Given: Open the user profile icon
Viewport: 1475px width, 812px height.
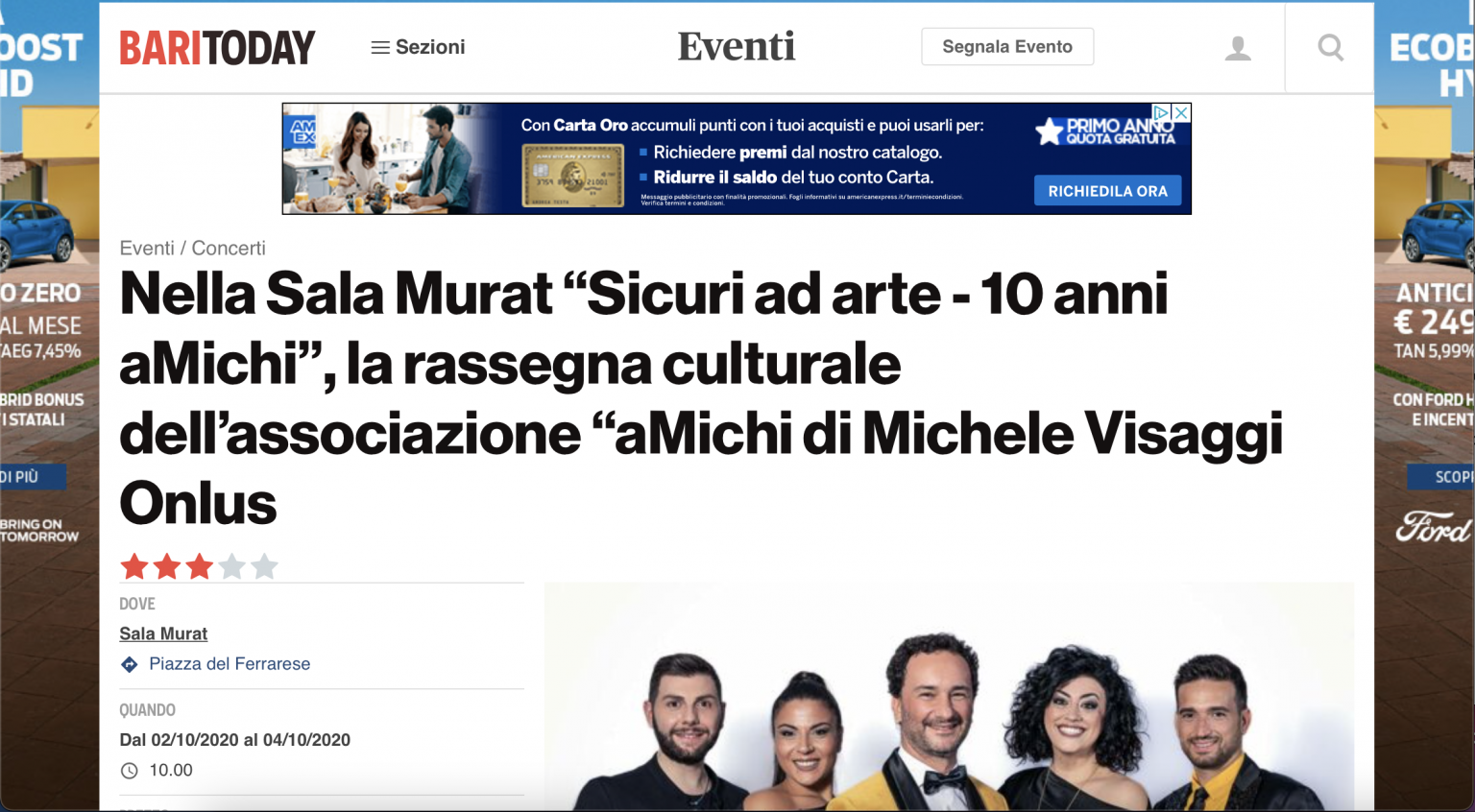Looking at the screenshot, I should (x=1238, y=48).
